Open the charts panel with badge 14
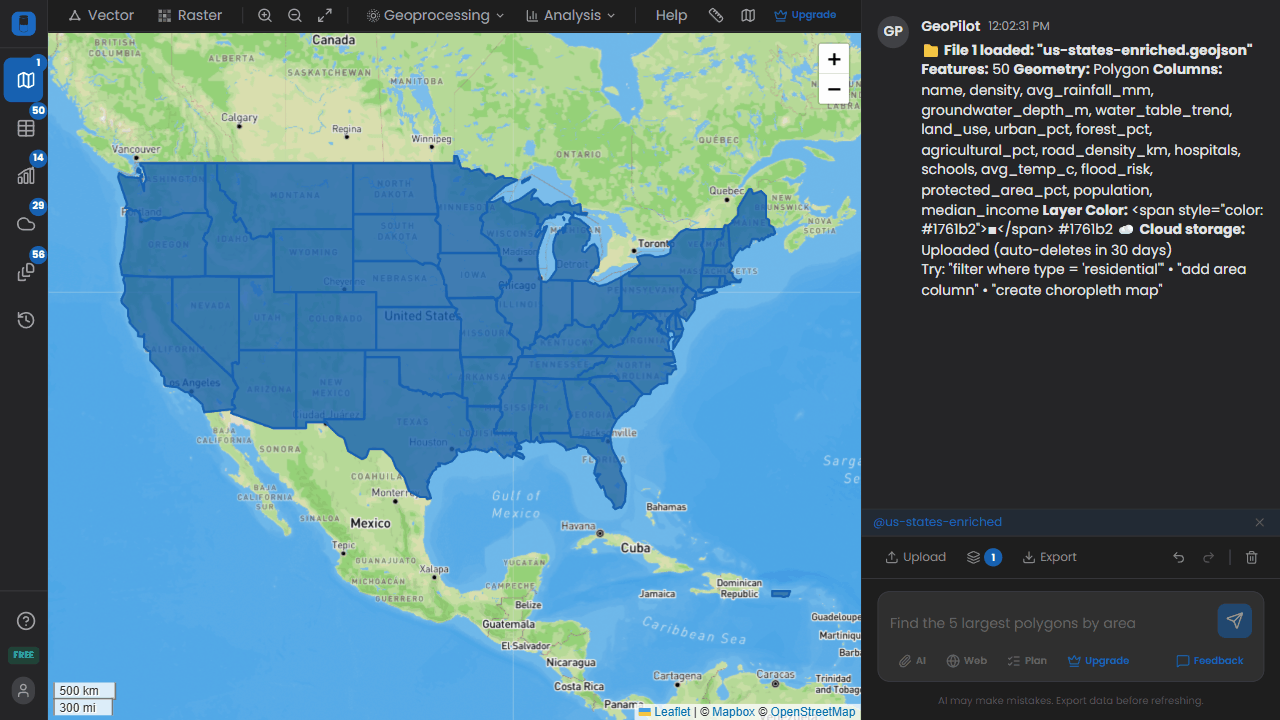This screenshot has width=1280, height=720. (x=24, y=176)
